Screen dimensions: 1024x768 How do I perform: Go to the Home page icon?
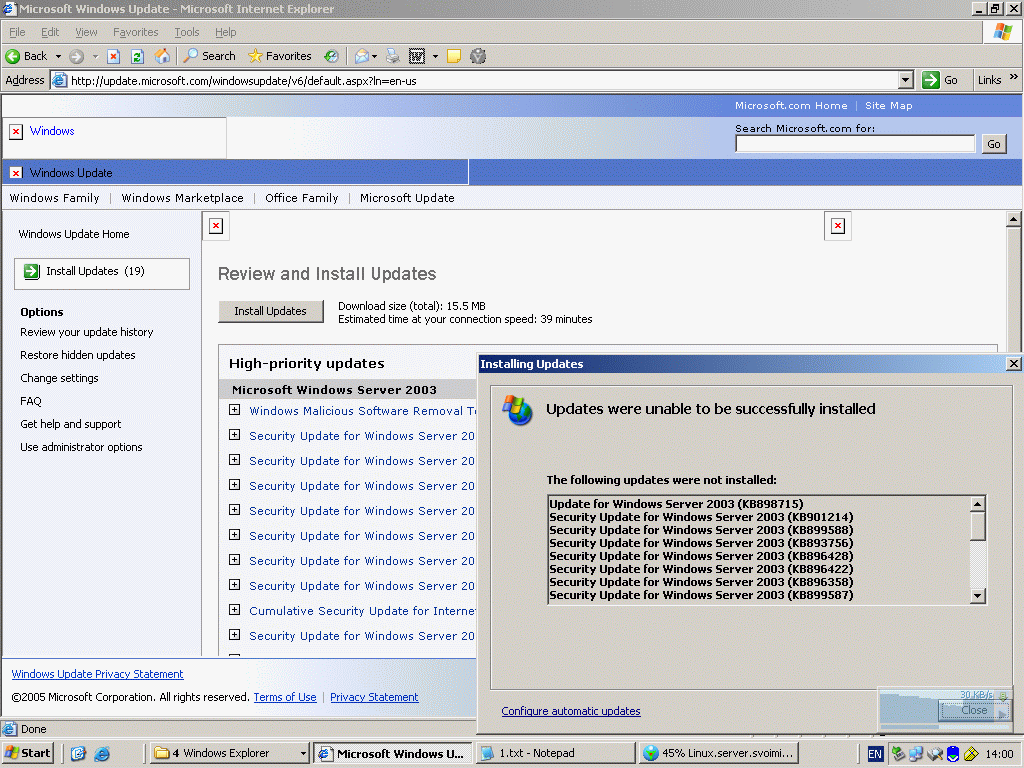coord(162,56)
